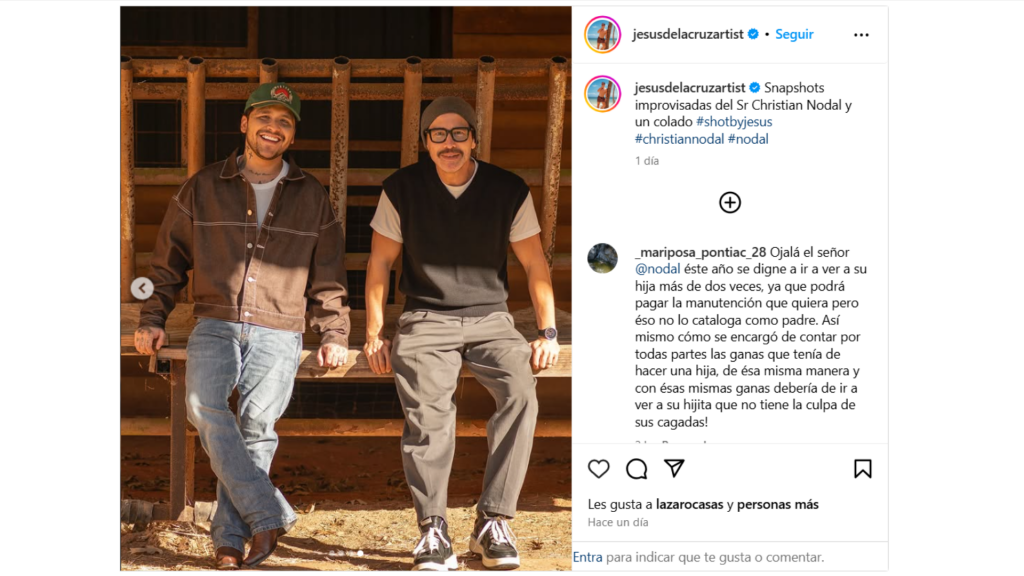The width and height of the screenshot is (1024, 576).
Task: Go to previous photo in carousel
Action: [x=142, y=288]
